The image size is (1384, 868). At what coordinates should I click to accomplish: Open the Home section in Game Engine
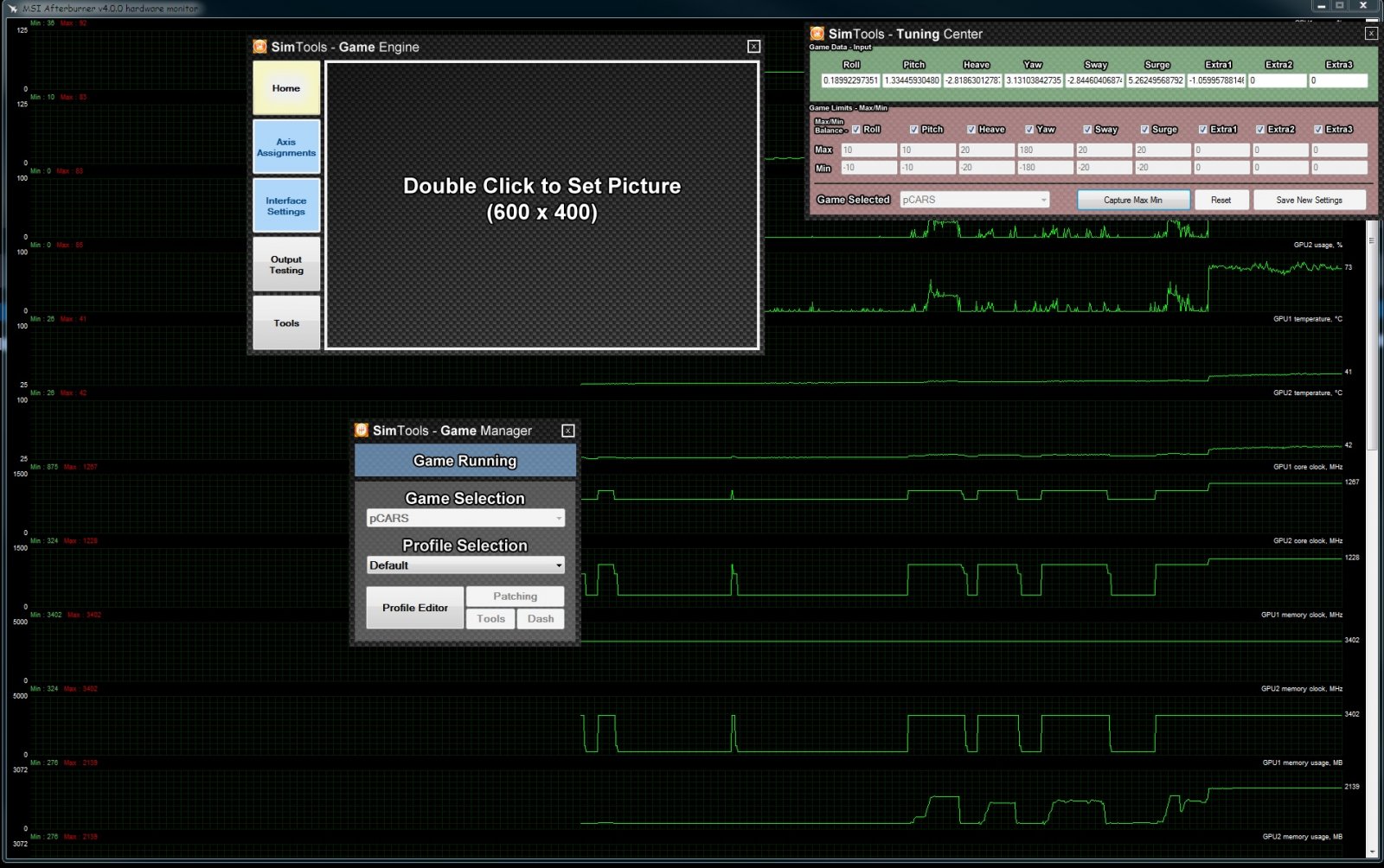[x=286, y=88]
